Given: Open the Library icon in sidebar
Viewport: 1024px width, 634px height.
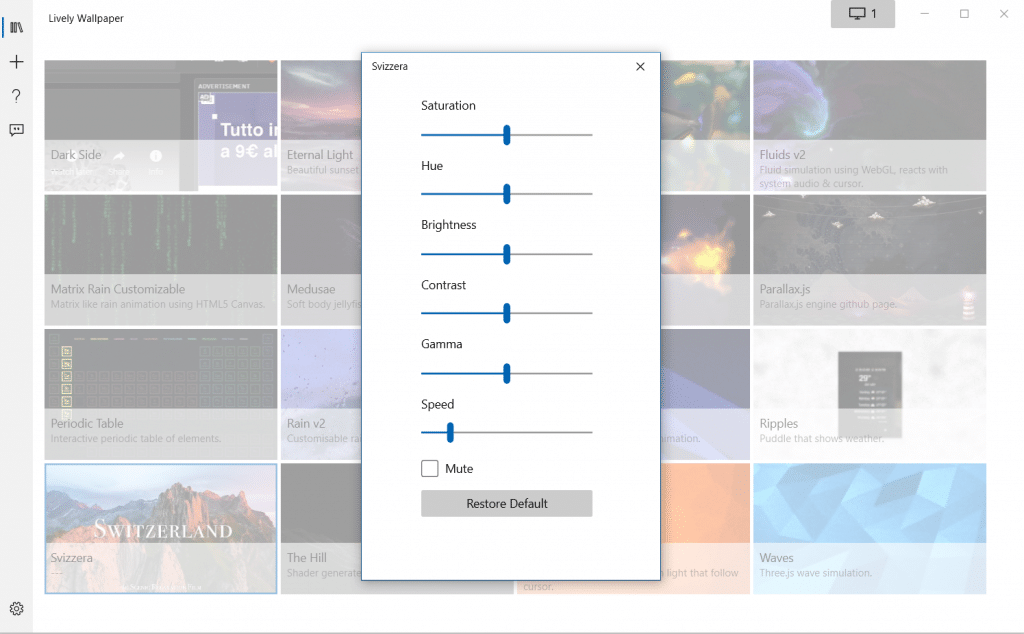Looking at the screenshot, I should click(x=16, y=27).
